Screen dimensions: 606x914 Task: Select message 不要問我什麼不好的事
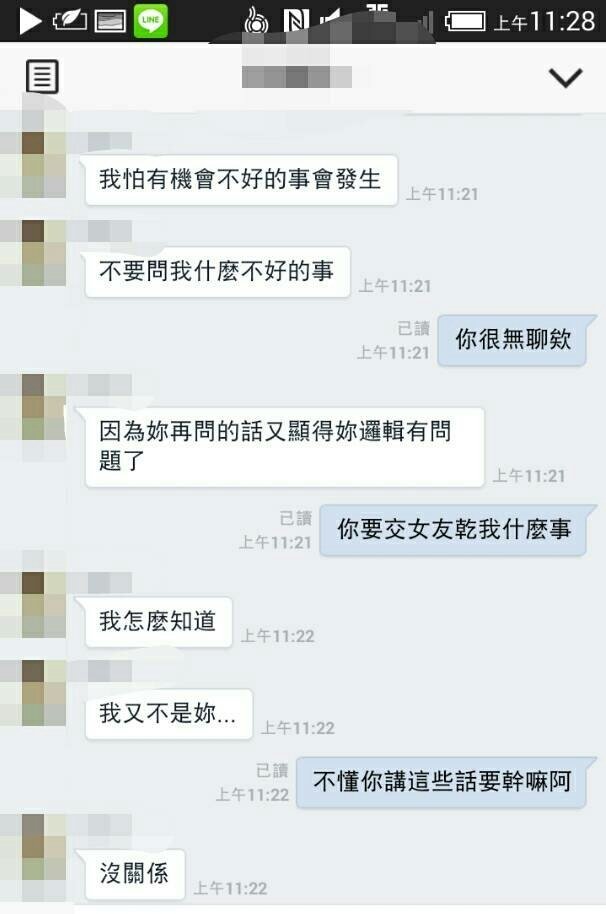pos(217,272)
